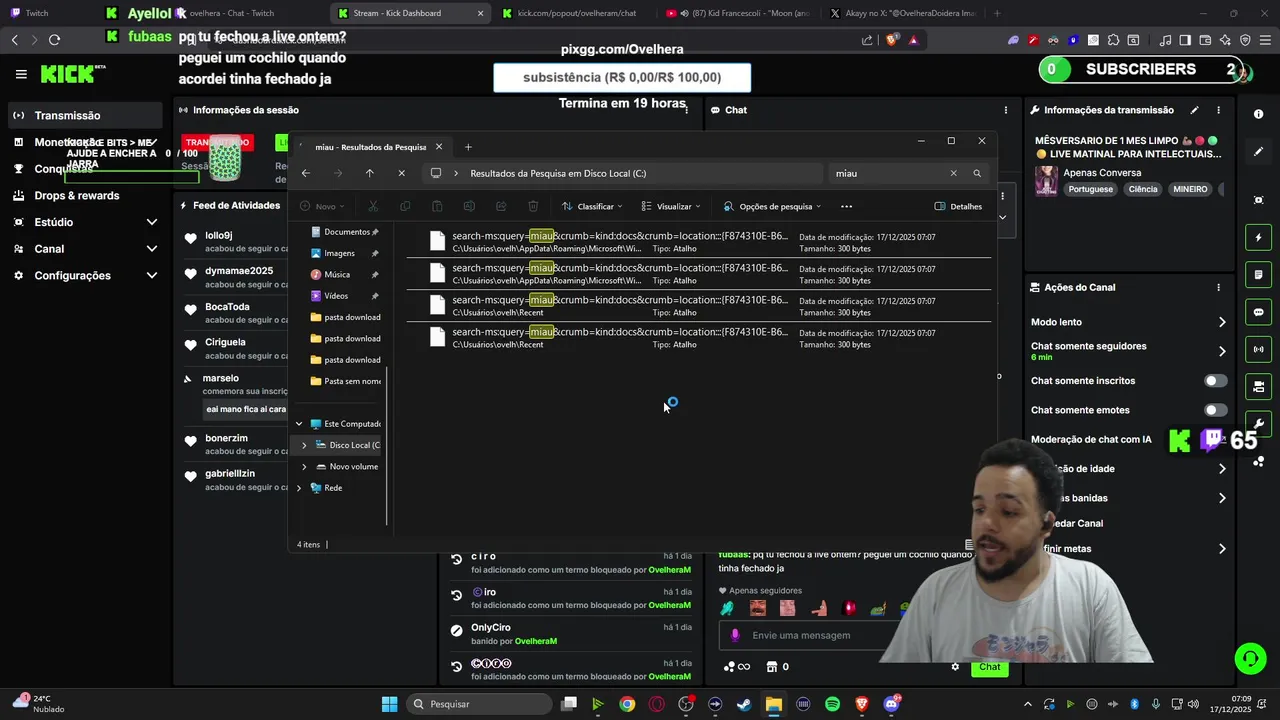Click the lightning bolt sidebar icon
The width and height of the screenshot is (1280, 720).
click(x=1258, y=237)
